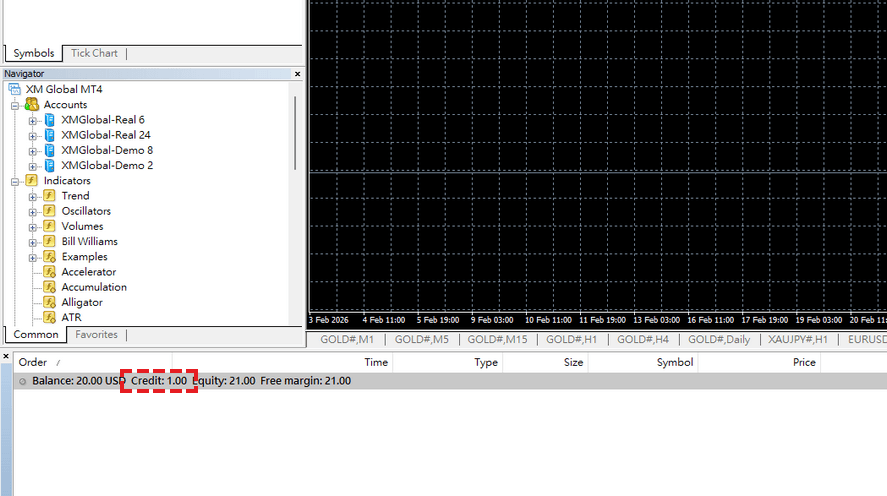This screenshot has height=496, width=887.
Task: Switch to the Tick Chart tab
Action: pyautogui.click(x=94, y=53)
